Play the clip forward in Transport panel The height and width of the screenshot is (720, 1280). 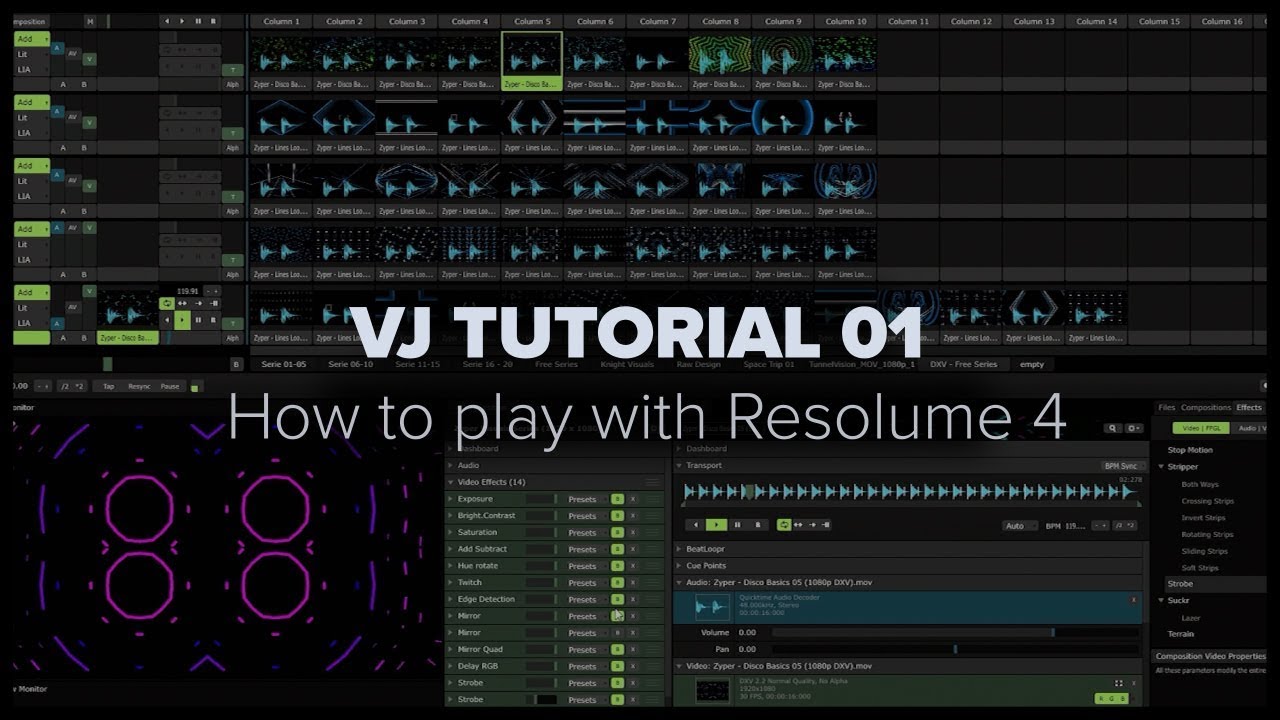coord(716,524)
